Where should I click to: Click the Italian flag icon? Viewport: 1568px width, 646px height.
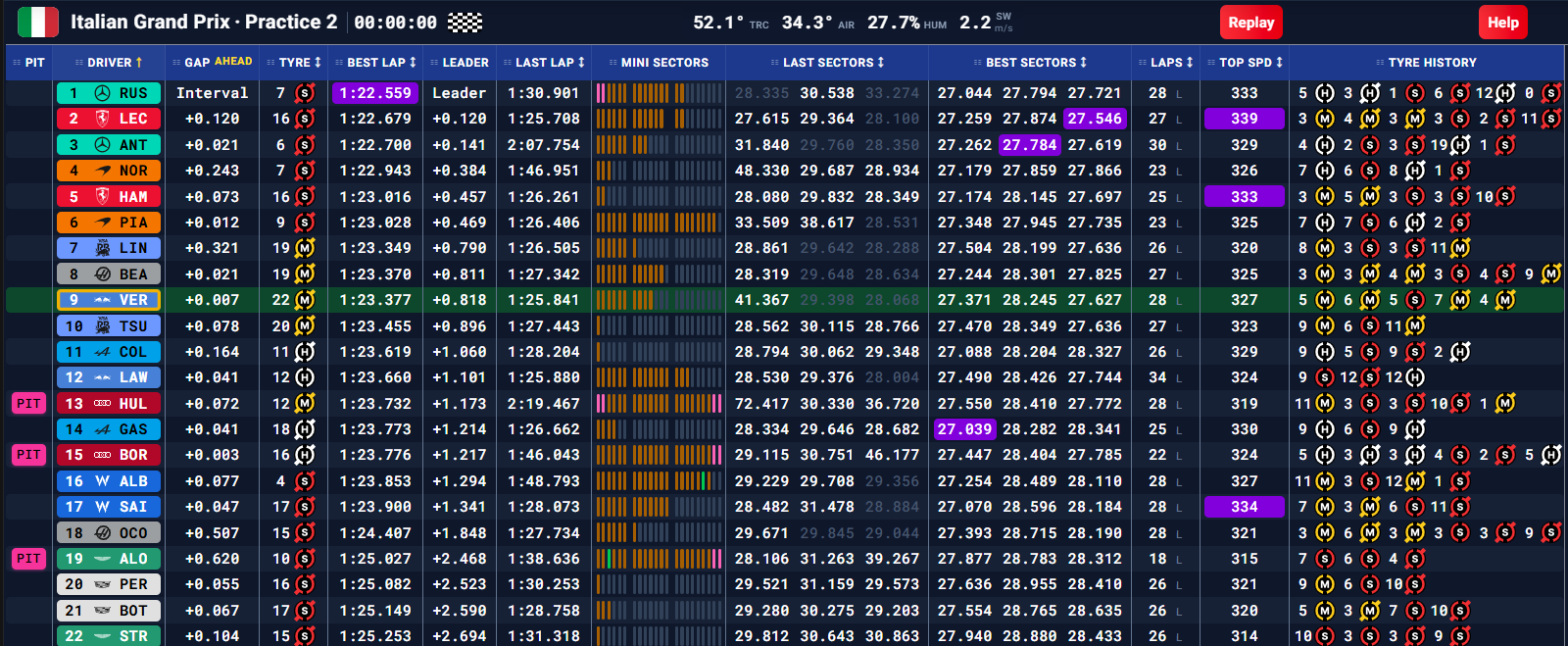[38, 22]
